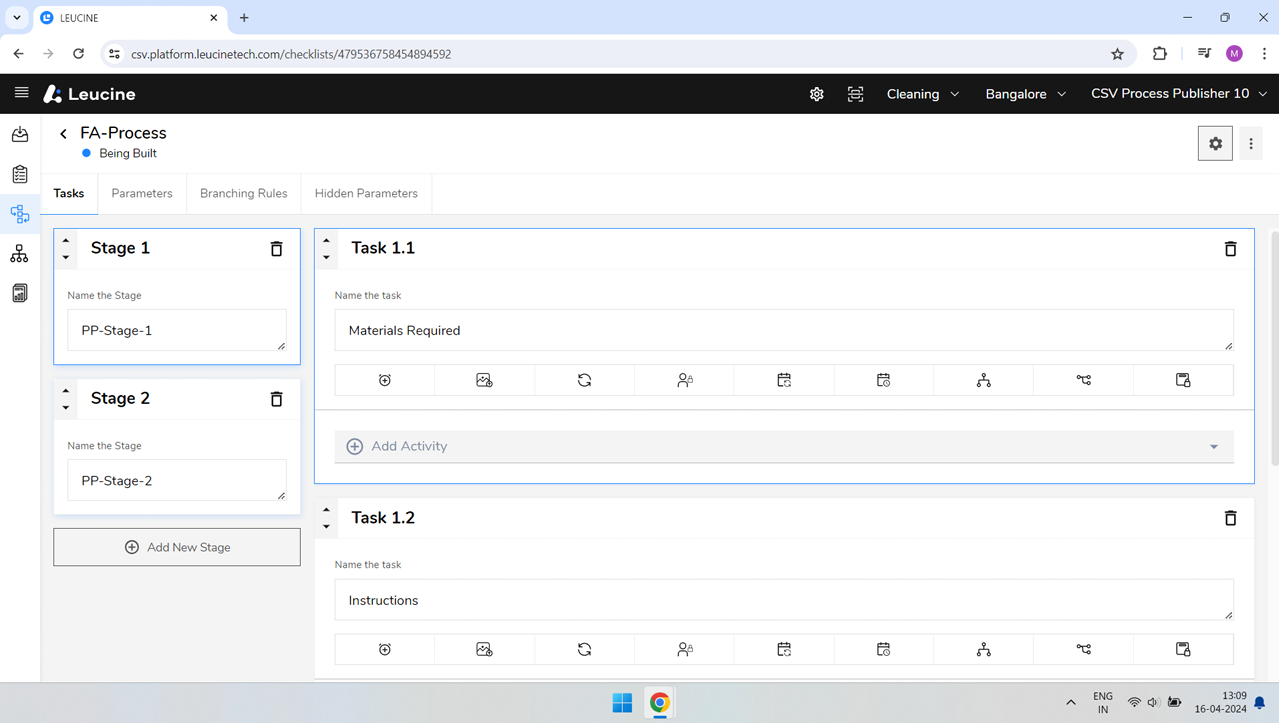Open the clipboard checklist icon in the left sidebar
The image size is (1279, 723).
(20, 174)
